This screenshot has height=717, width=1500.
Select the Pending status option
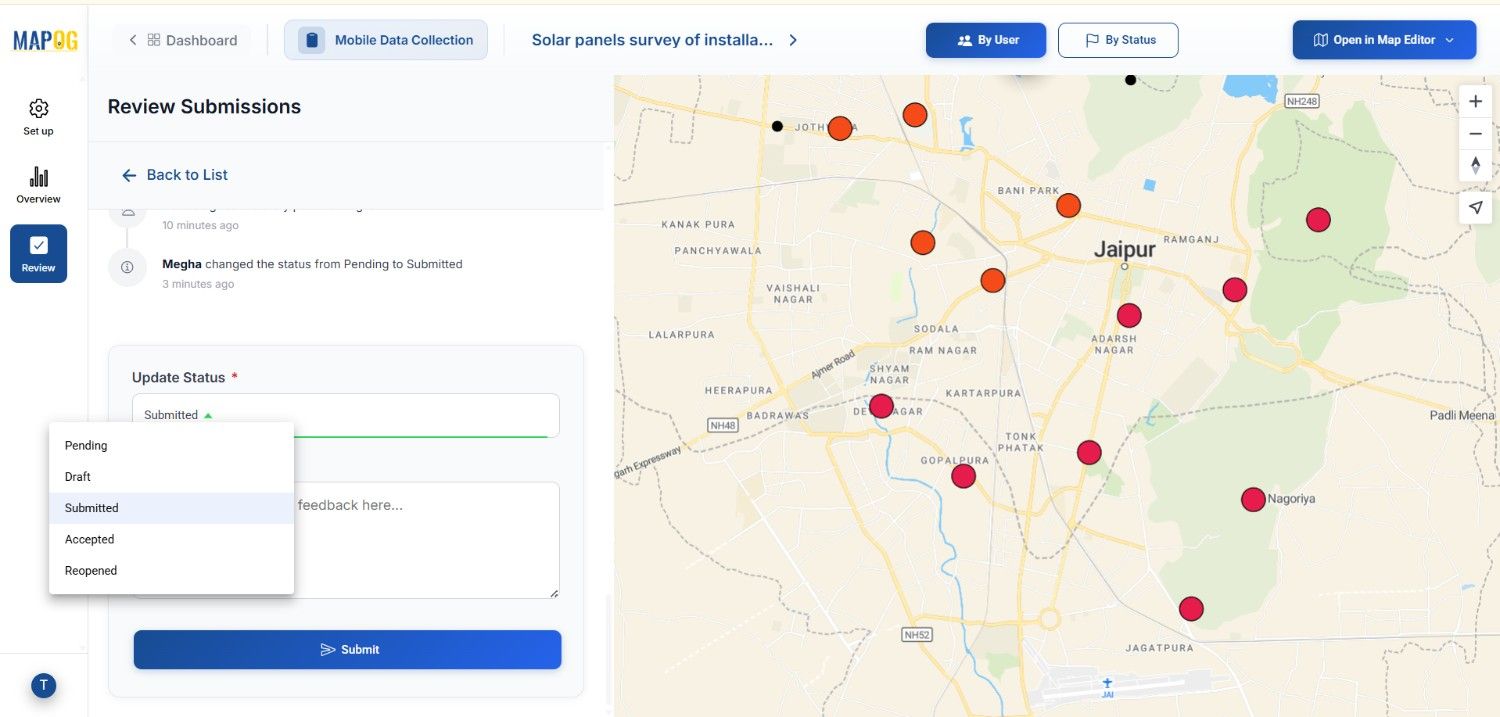tap(85, 445)
